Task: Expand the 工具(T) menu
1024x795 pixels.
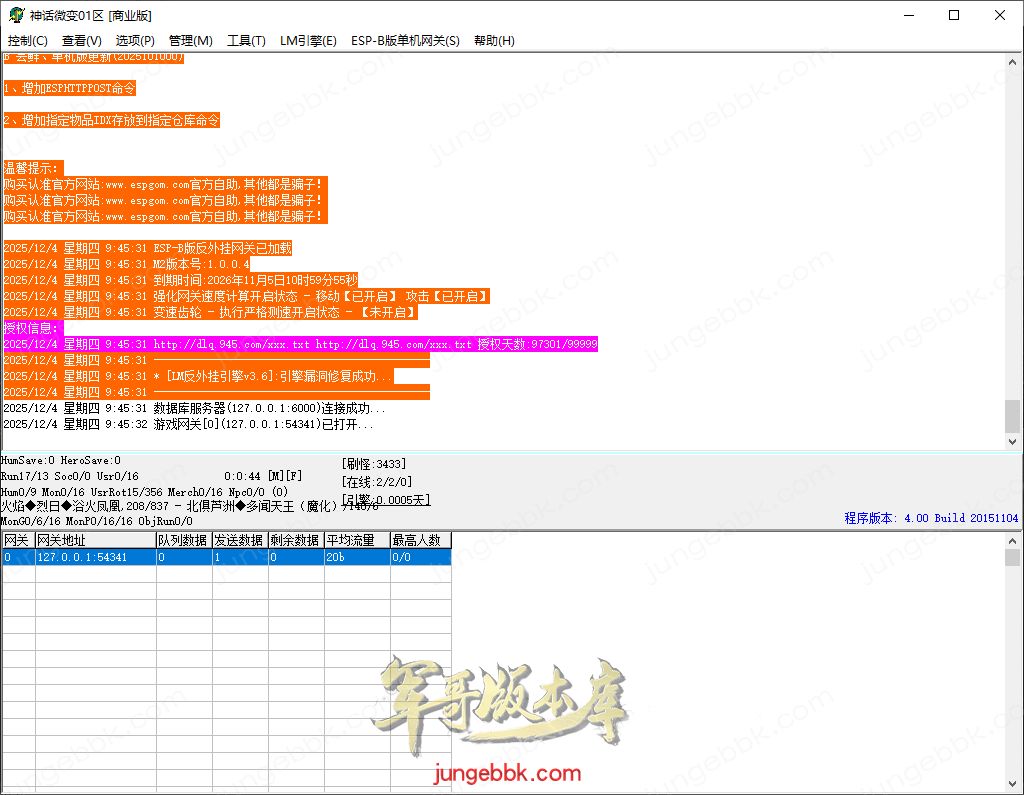Action: pos(246,41)
